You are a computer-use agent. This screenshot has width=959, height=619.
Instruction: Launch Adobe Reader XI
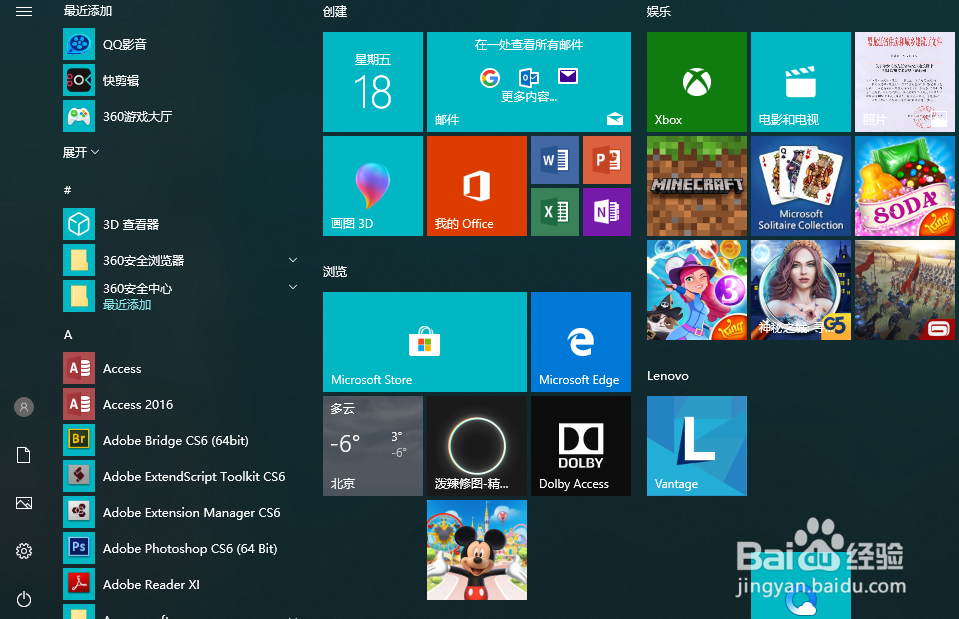180,585
